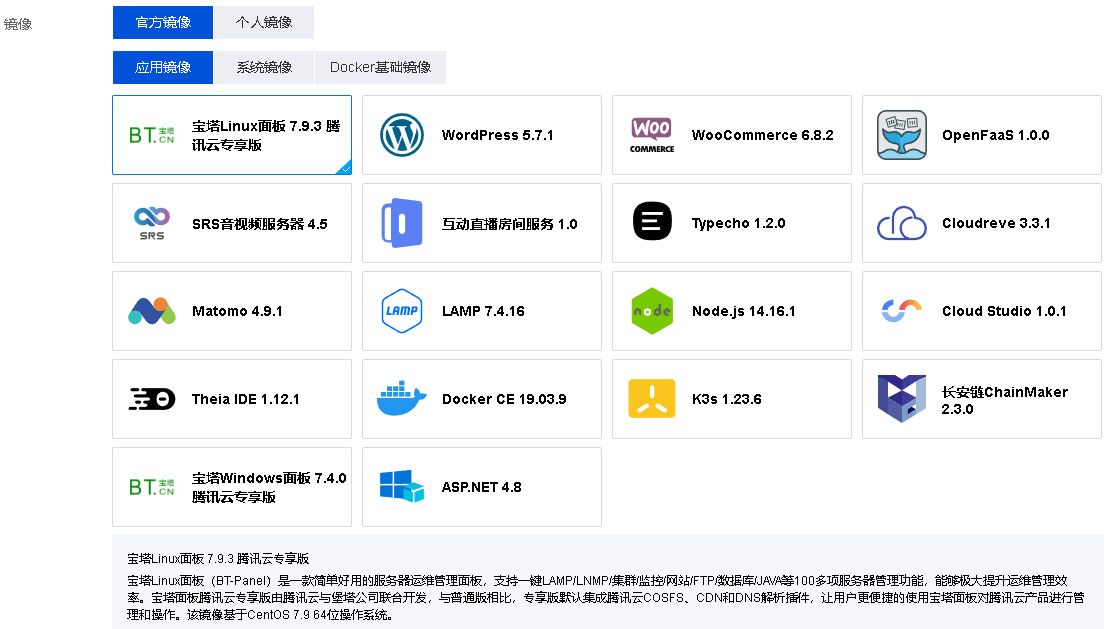Choose the Typecho 1.2.0 image
Image resolution: width=1113 pixels, height=629 pixels.
tap(732, 223)
